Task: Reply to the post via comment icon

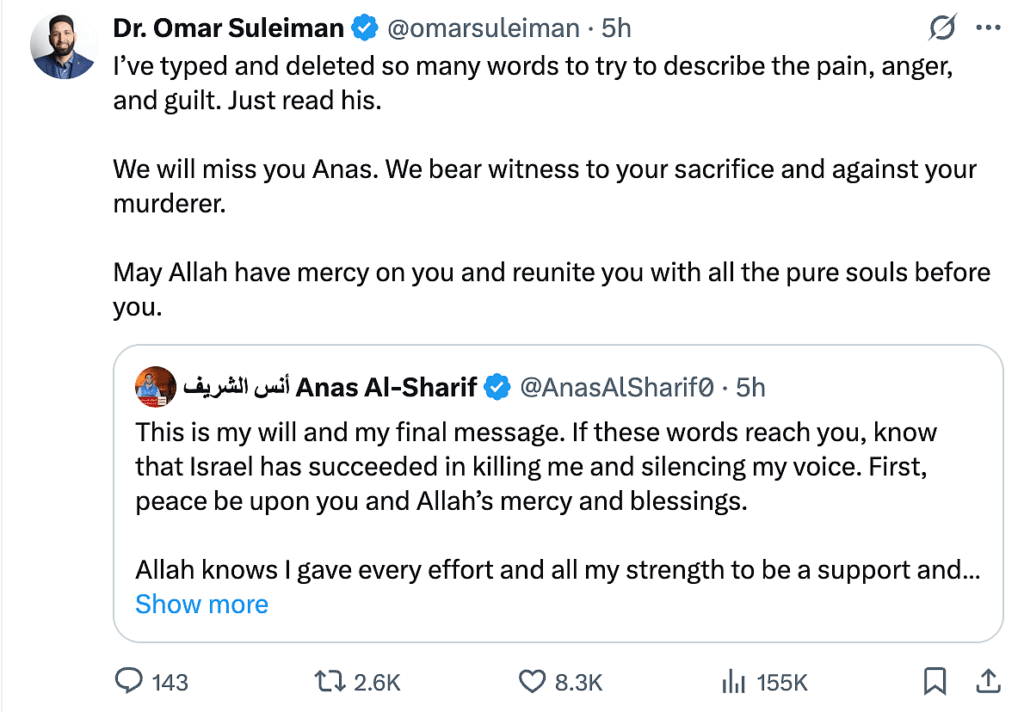Action: pos(130,682)
